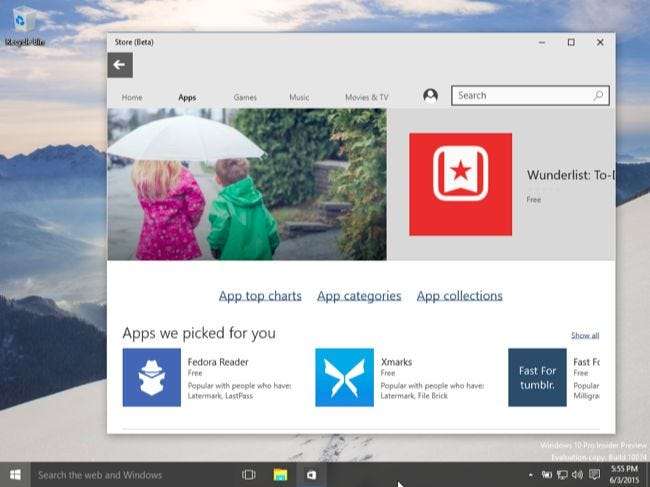Click Show all for picked apps

coord(585,336)
